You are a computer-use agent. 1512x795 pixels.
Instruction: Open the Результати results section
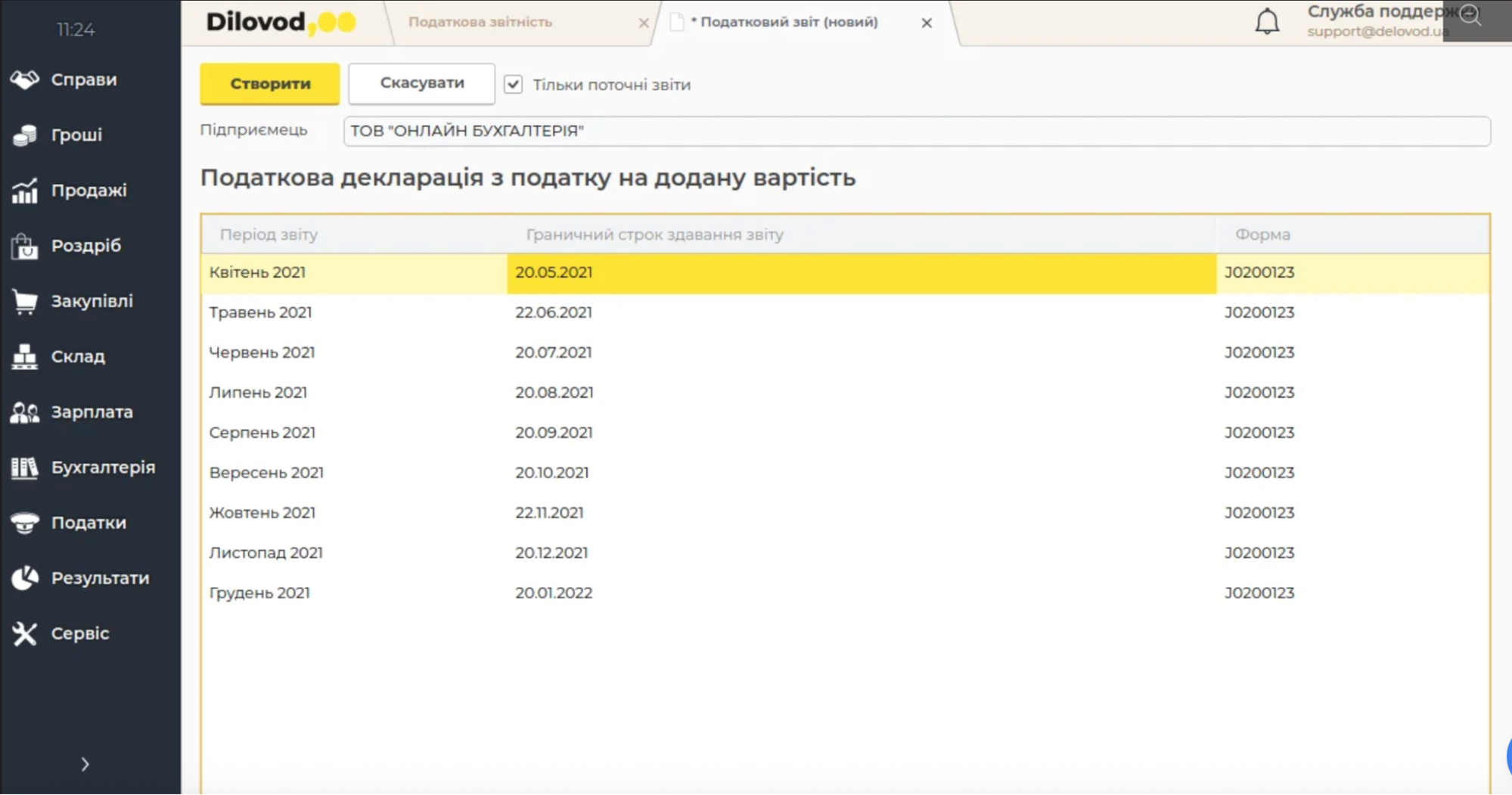click(x=99, y=577)
